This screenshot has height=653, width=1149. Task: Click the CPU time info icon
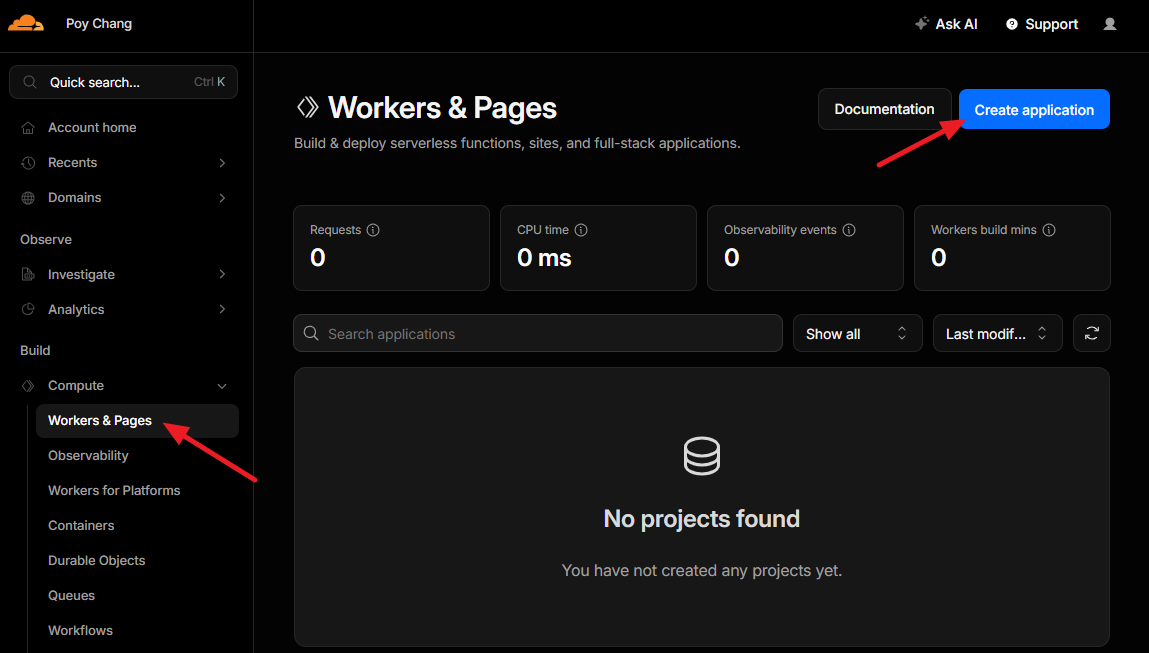point(581,230)
